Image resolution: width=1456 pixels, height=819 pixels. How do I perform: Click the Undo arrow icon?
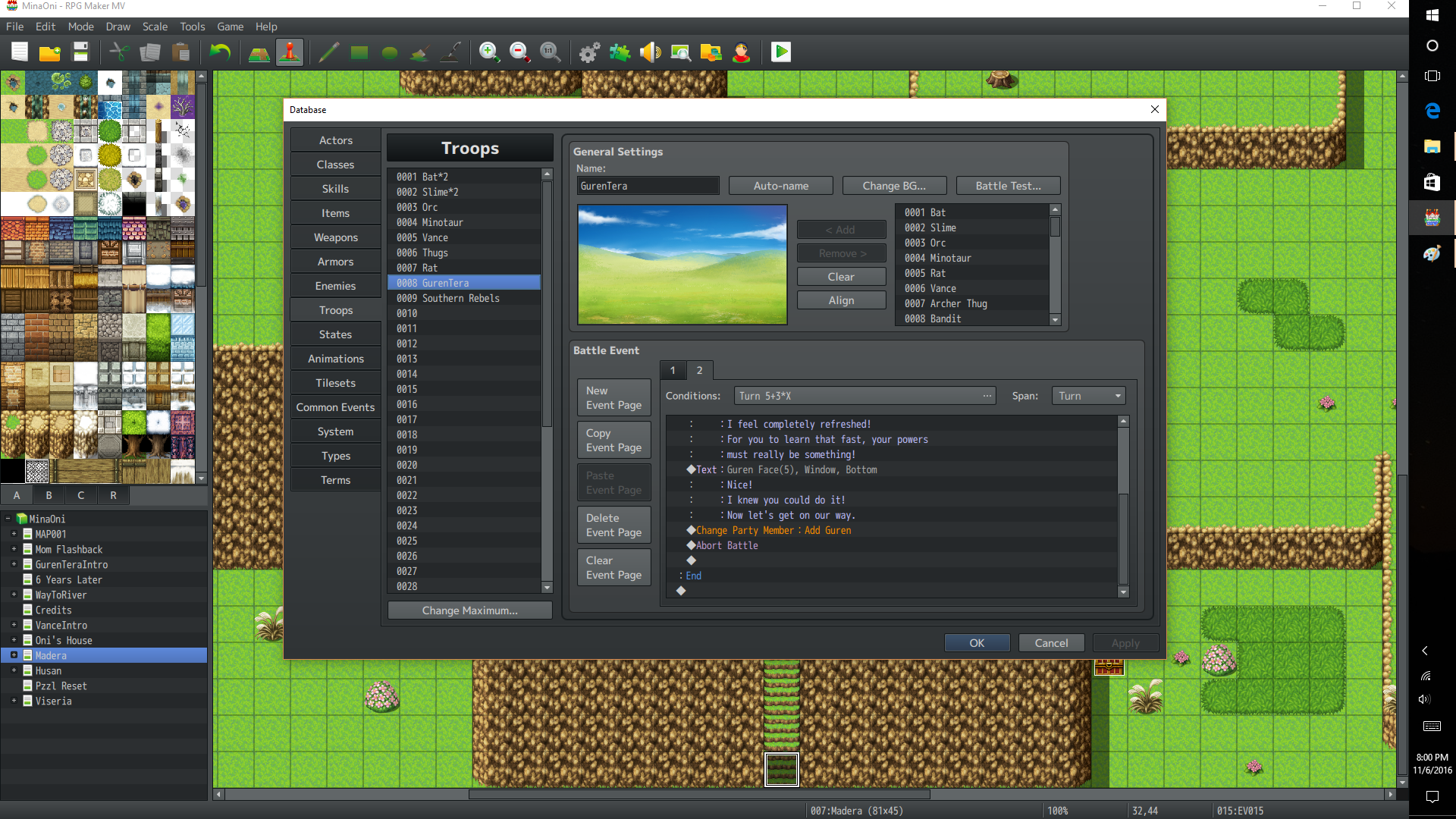click(220, 52)
